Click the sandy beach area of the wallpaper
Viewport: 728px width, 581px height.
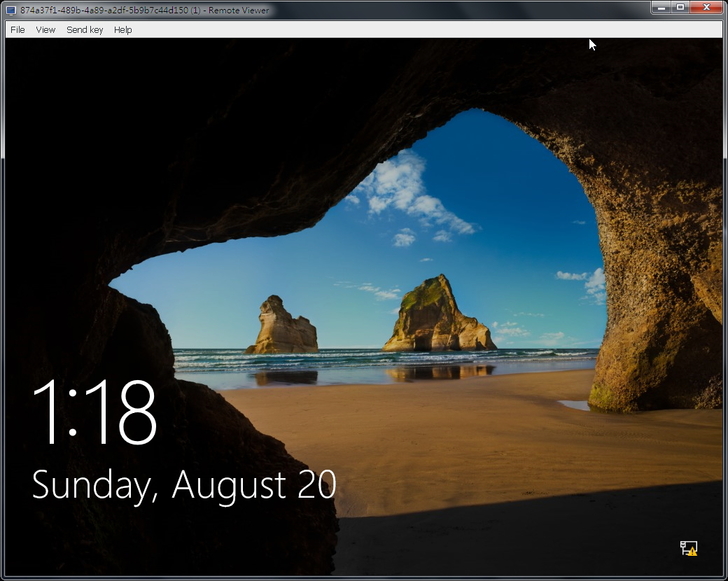pyautogui.click(x=450, y=440)
